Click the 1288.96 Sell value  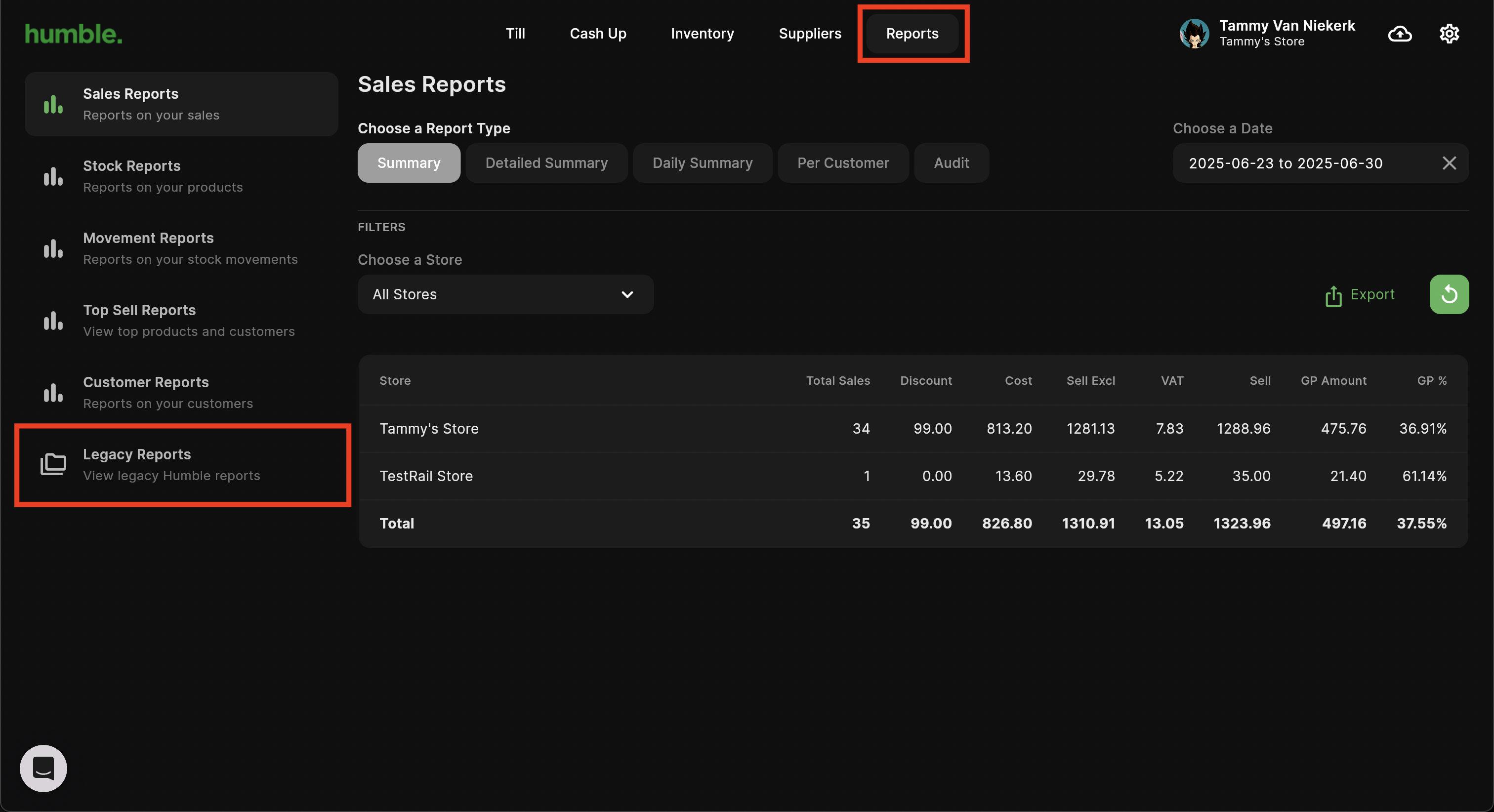pyautogui.click(x=1244, y=429)
